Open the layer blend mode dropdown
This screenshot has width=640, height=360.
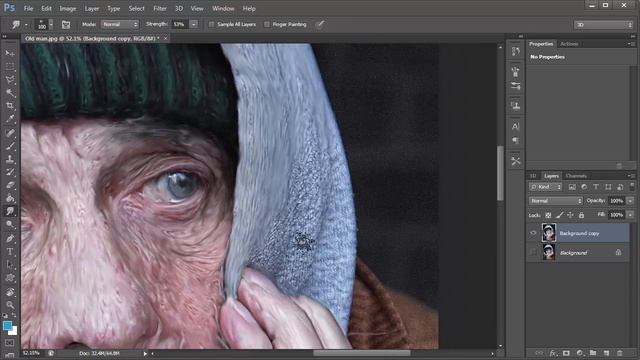point(556,201)
